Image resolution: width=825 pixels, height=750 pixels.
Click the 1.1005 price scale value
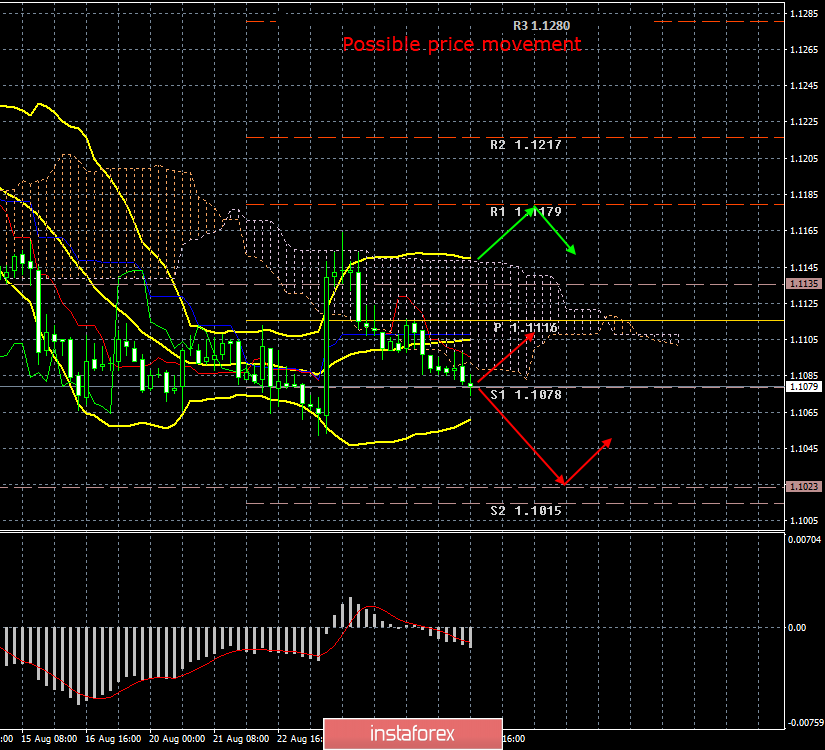click(x=804, y=521)
